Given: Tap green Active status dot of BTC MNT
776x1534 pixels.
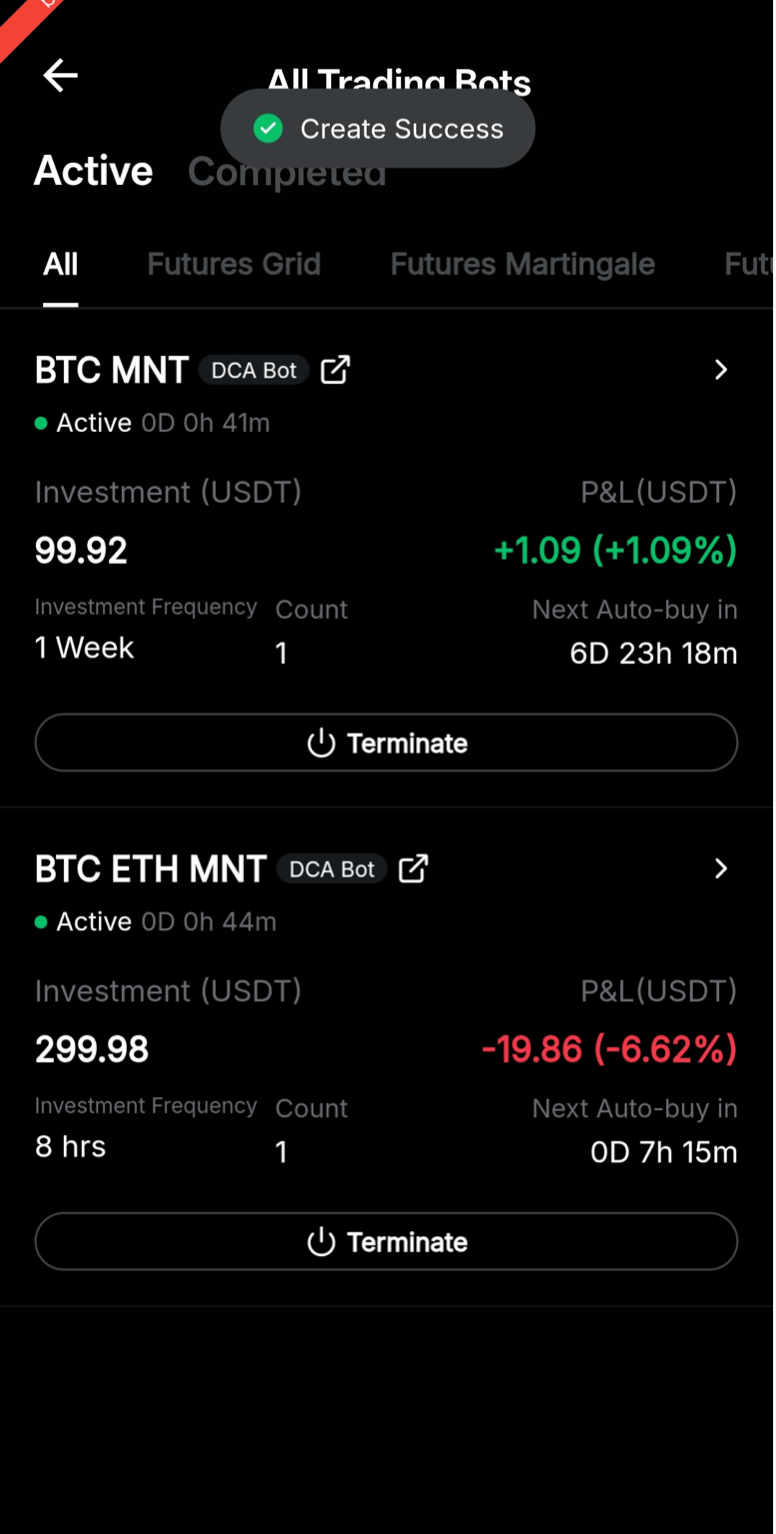Looking at the screenshot, I should (41, 423).
